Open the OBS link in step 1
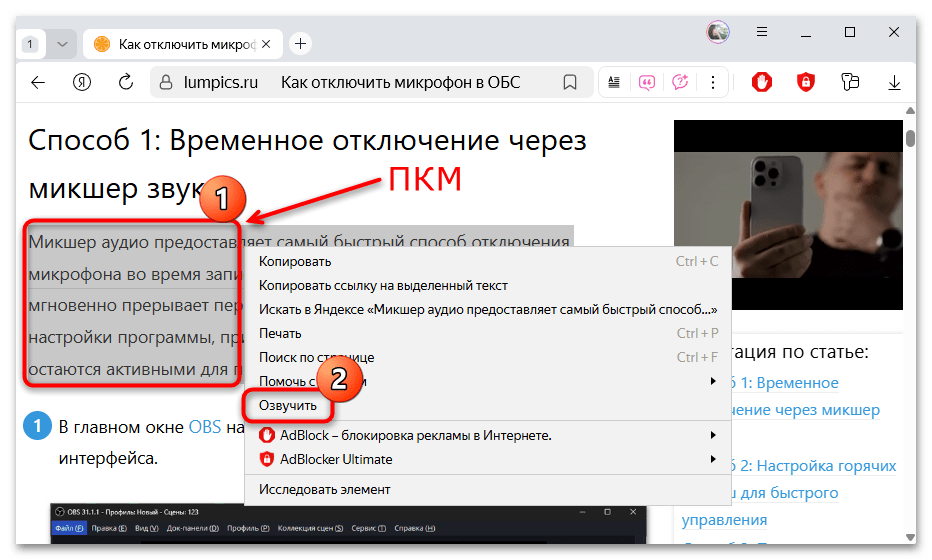The image size is (932, 560). click(x=204, y=427)
